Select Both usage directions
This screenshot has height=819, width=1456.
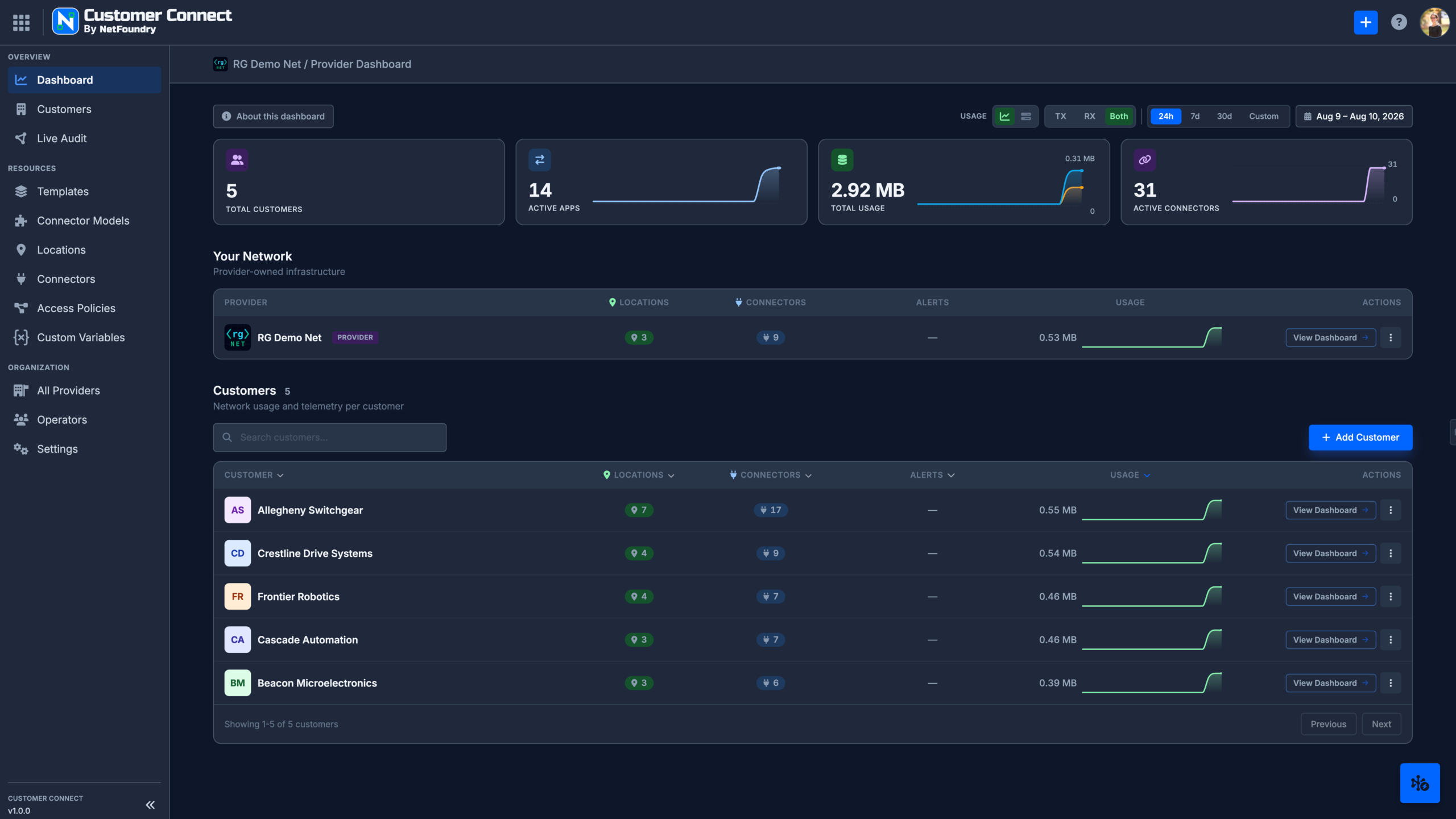(x=1119, y=117)
